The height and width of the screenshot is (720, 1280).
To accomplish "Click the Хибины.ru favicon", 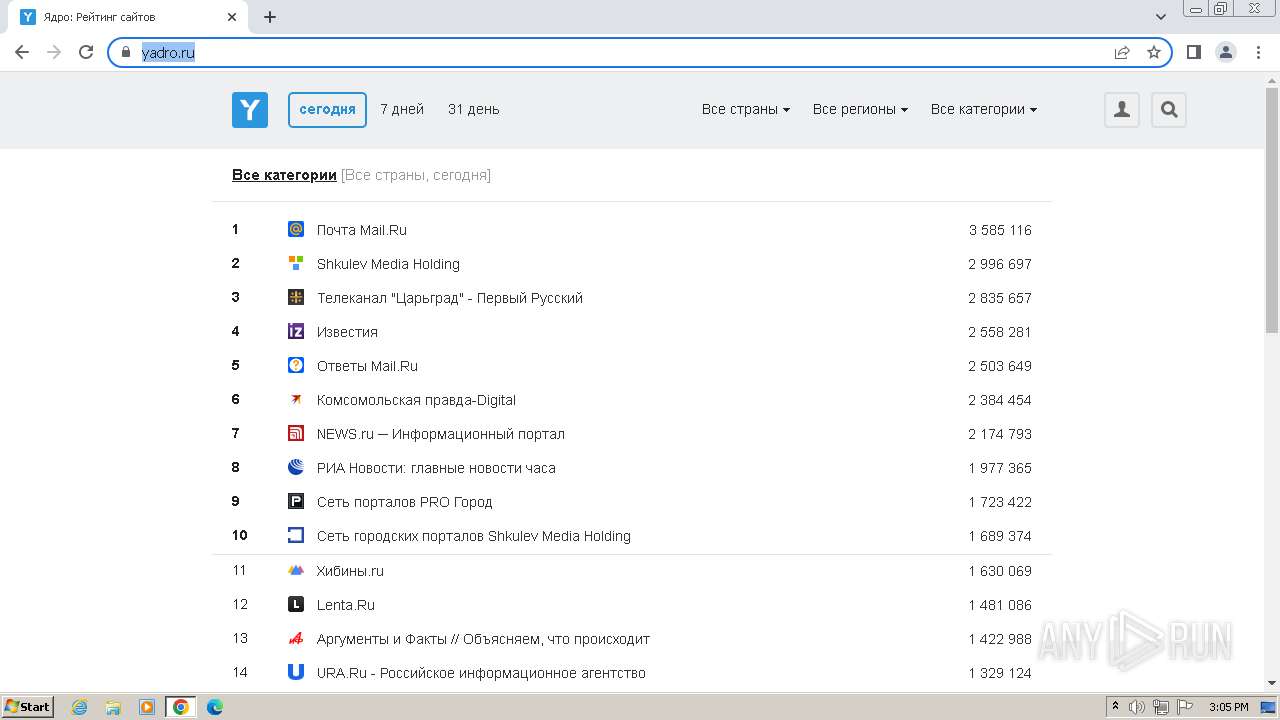I will [296, 570].
